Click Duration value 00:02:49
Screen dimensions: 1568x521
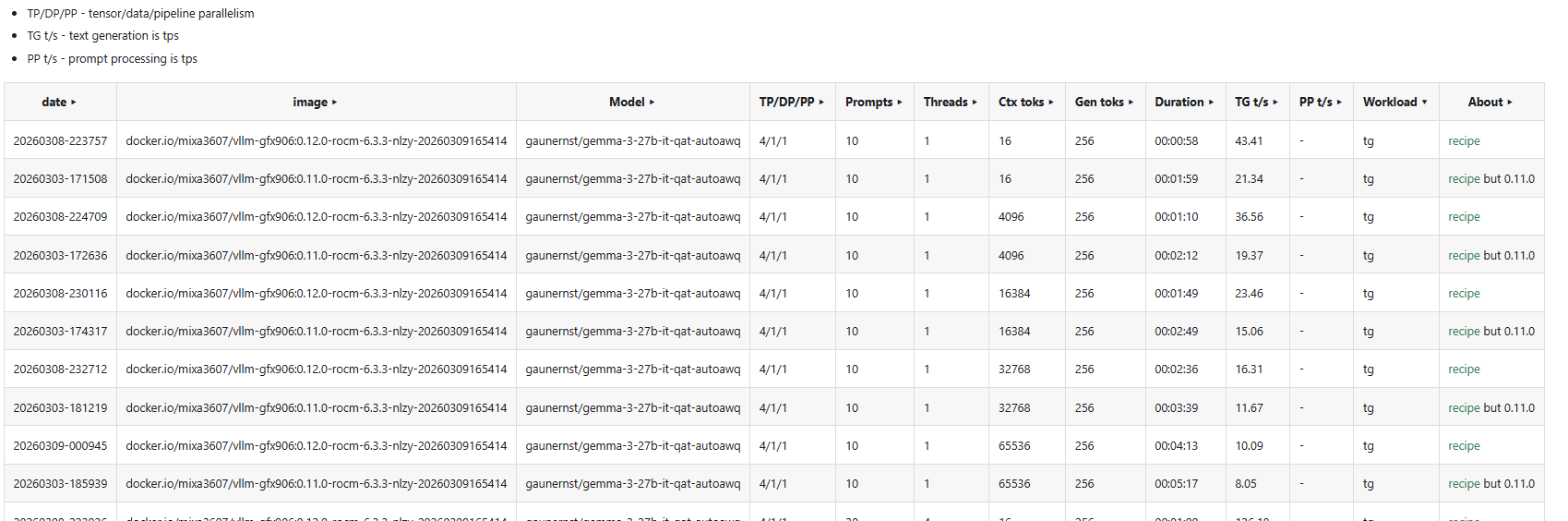pos(1176,332)
